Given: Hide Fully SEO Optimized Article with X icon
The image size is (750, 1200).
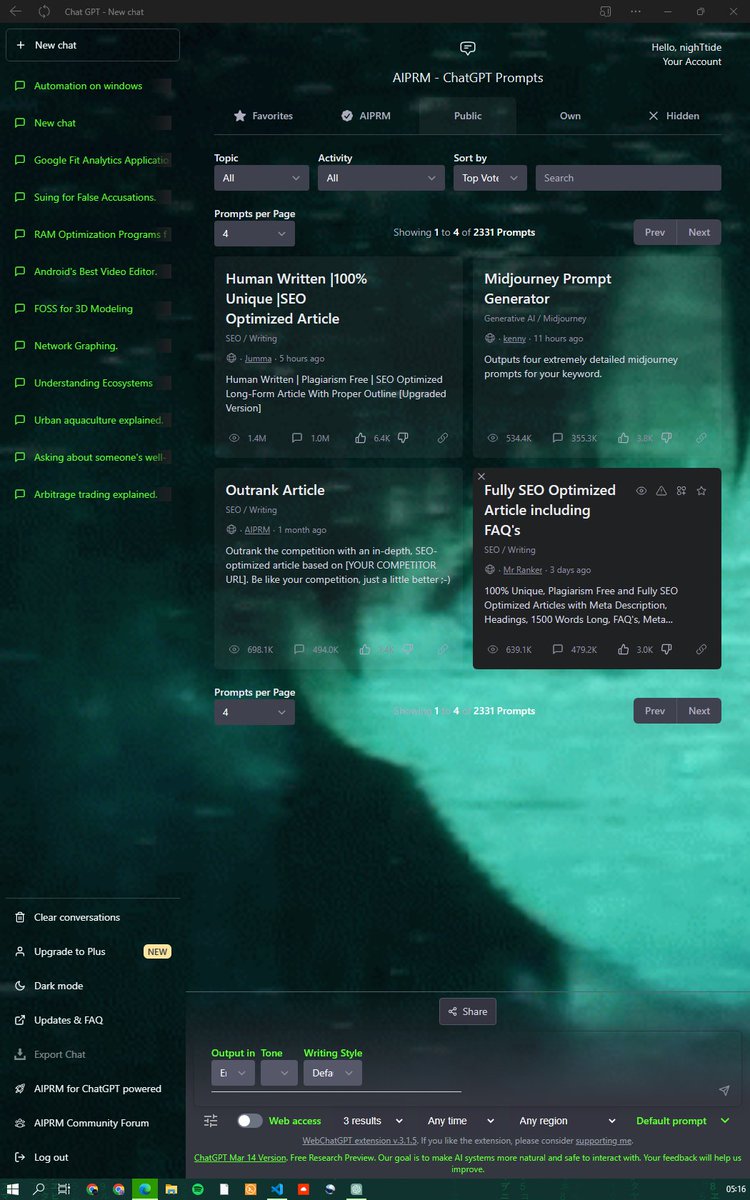Looking at the screenshot, I should (481, 476).
